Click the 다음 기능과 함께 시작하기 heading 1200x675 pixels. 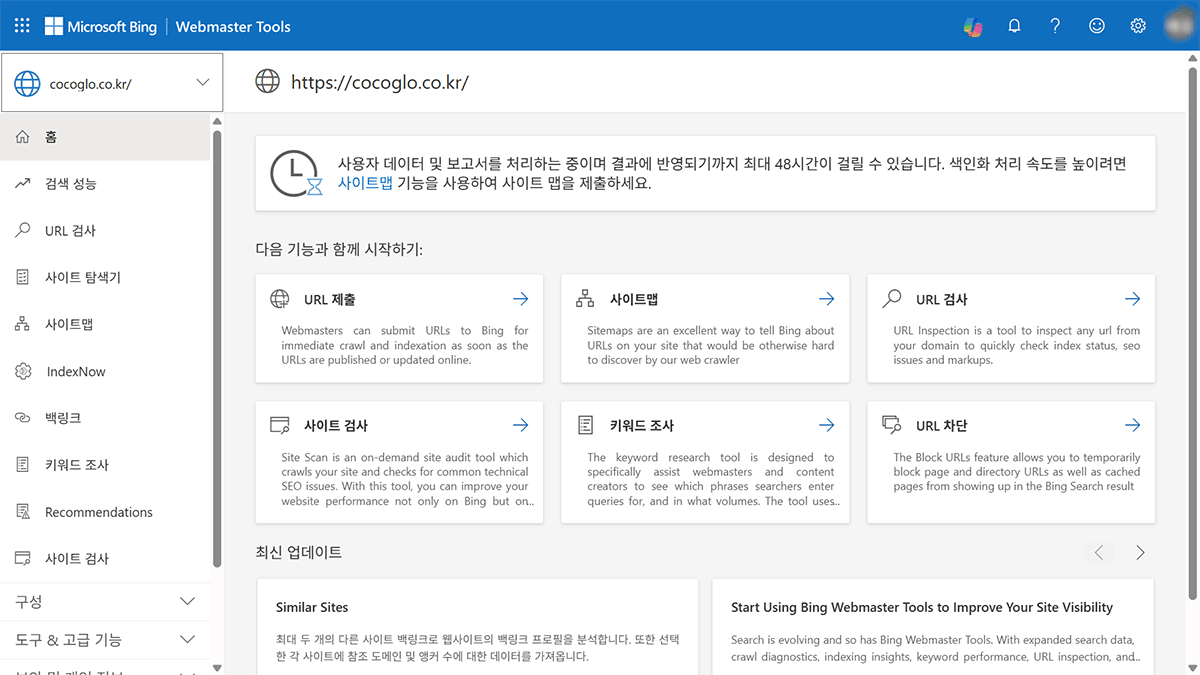(339, 249)
